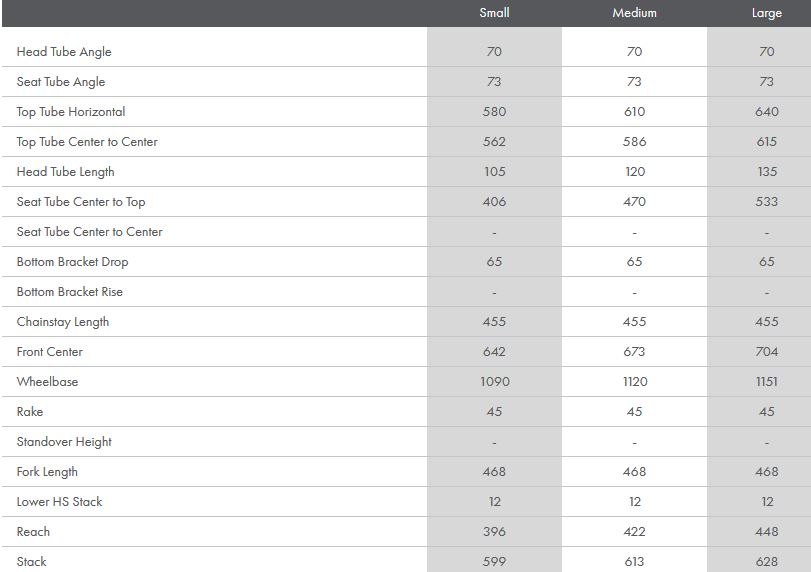Click the Medium head tube length 120
811x572 pixels.
634,172
